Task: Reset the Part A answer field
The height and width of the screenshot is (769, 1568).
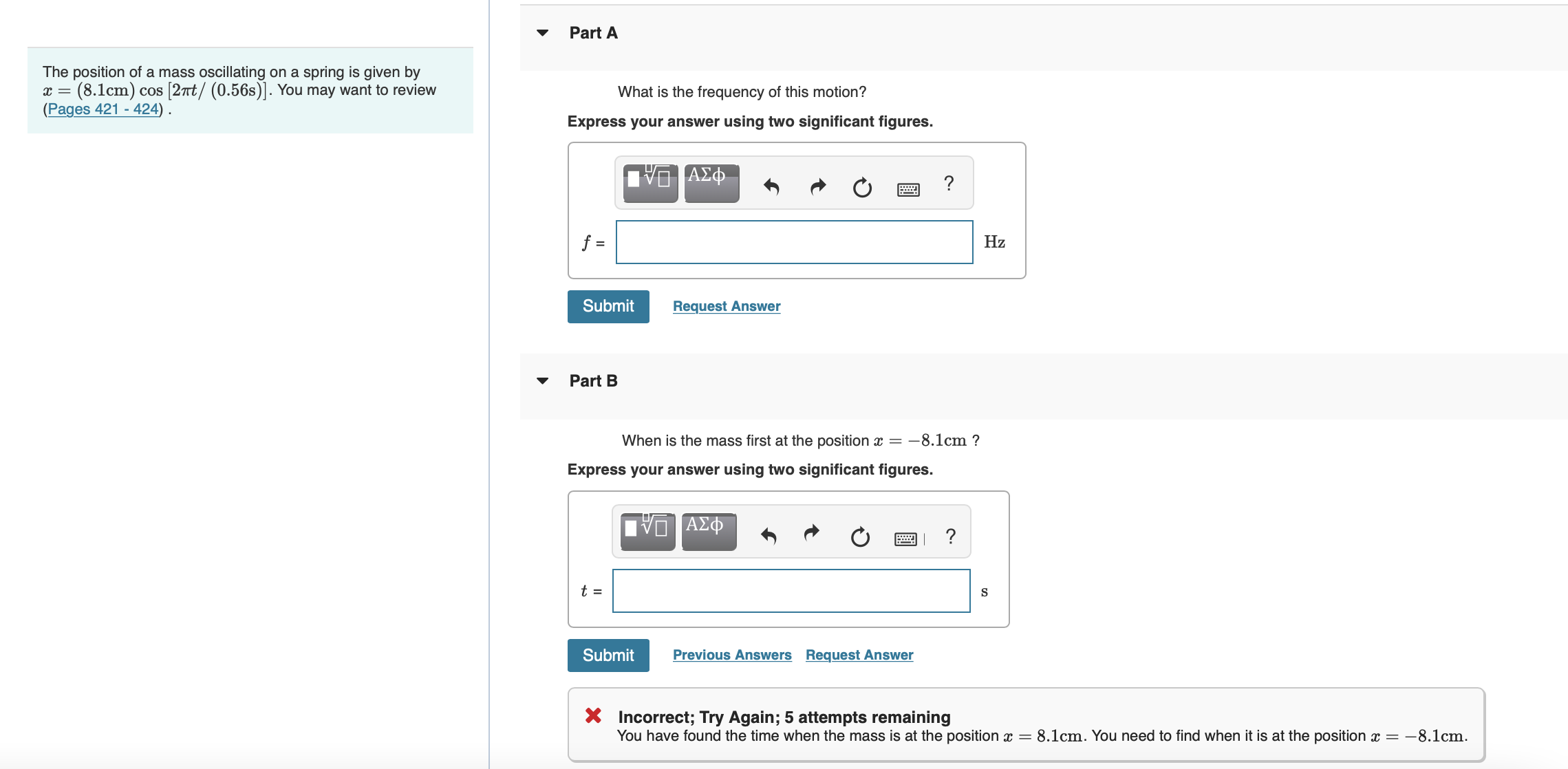Action: click(x=862, y=187)
